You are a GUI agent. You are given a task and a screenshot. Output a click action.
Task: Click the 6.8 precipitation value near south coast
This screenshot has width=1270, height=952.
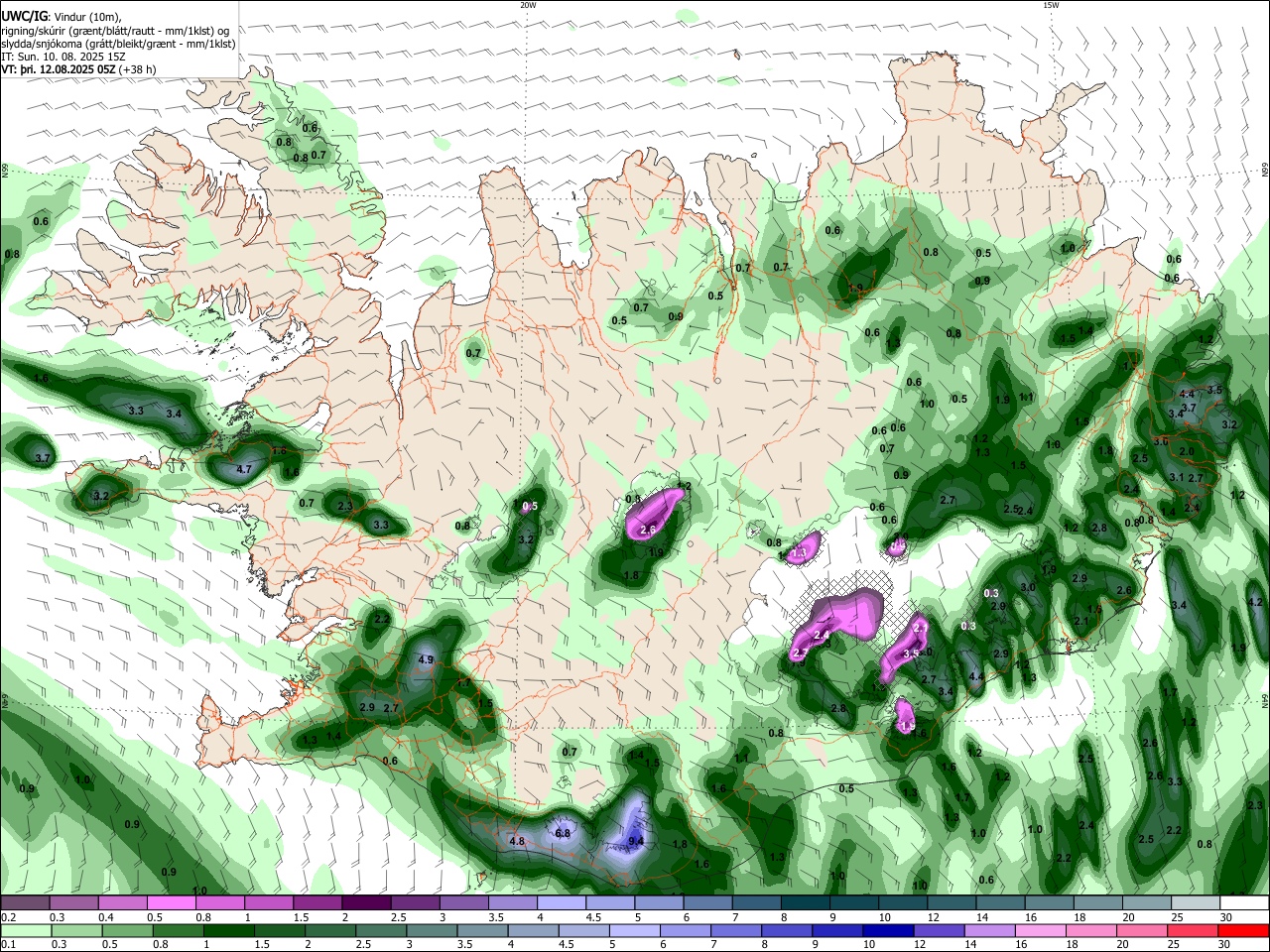(x=563, y=833)
